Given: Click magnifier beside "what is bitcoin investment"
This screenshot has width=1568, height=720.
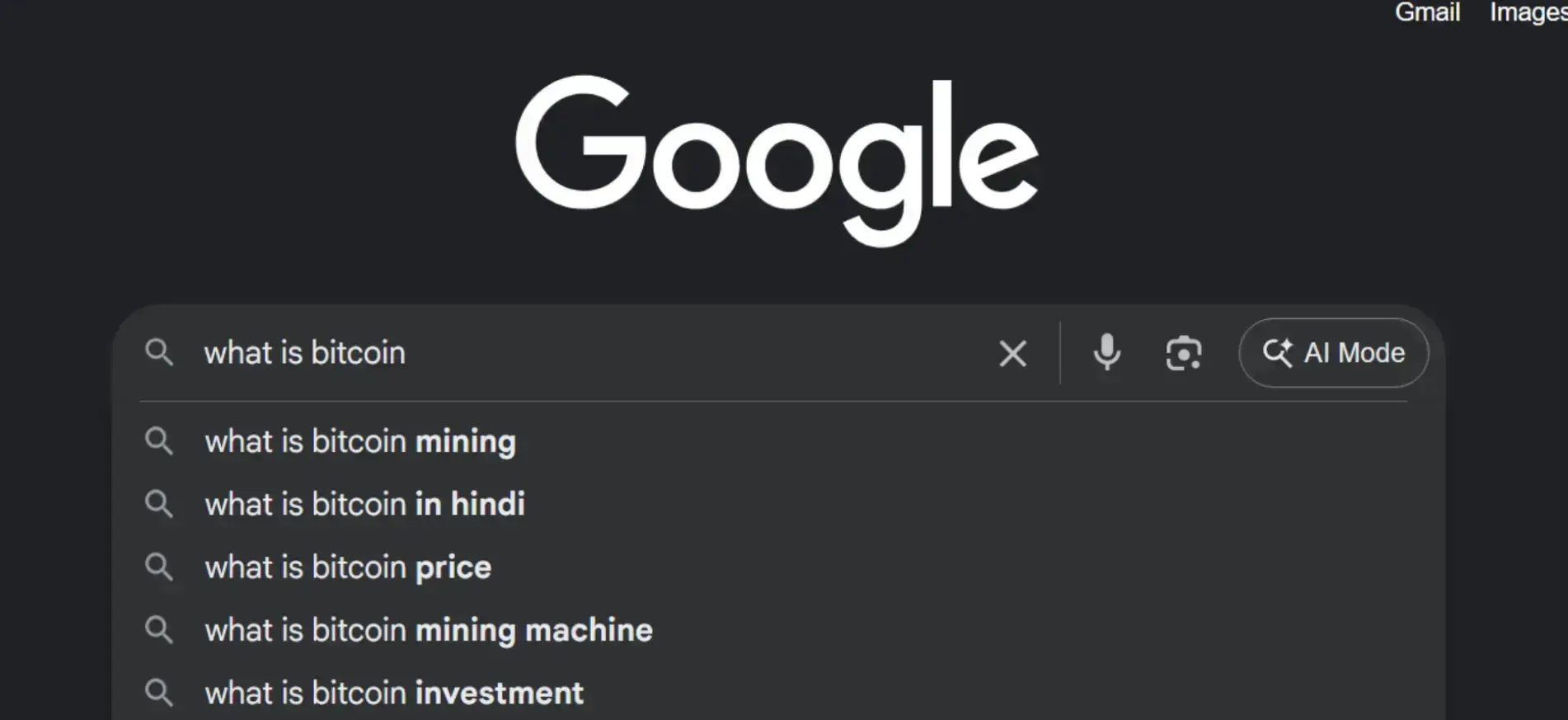Looking at the screenshot, I should point(160,693).
